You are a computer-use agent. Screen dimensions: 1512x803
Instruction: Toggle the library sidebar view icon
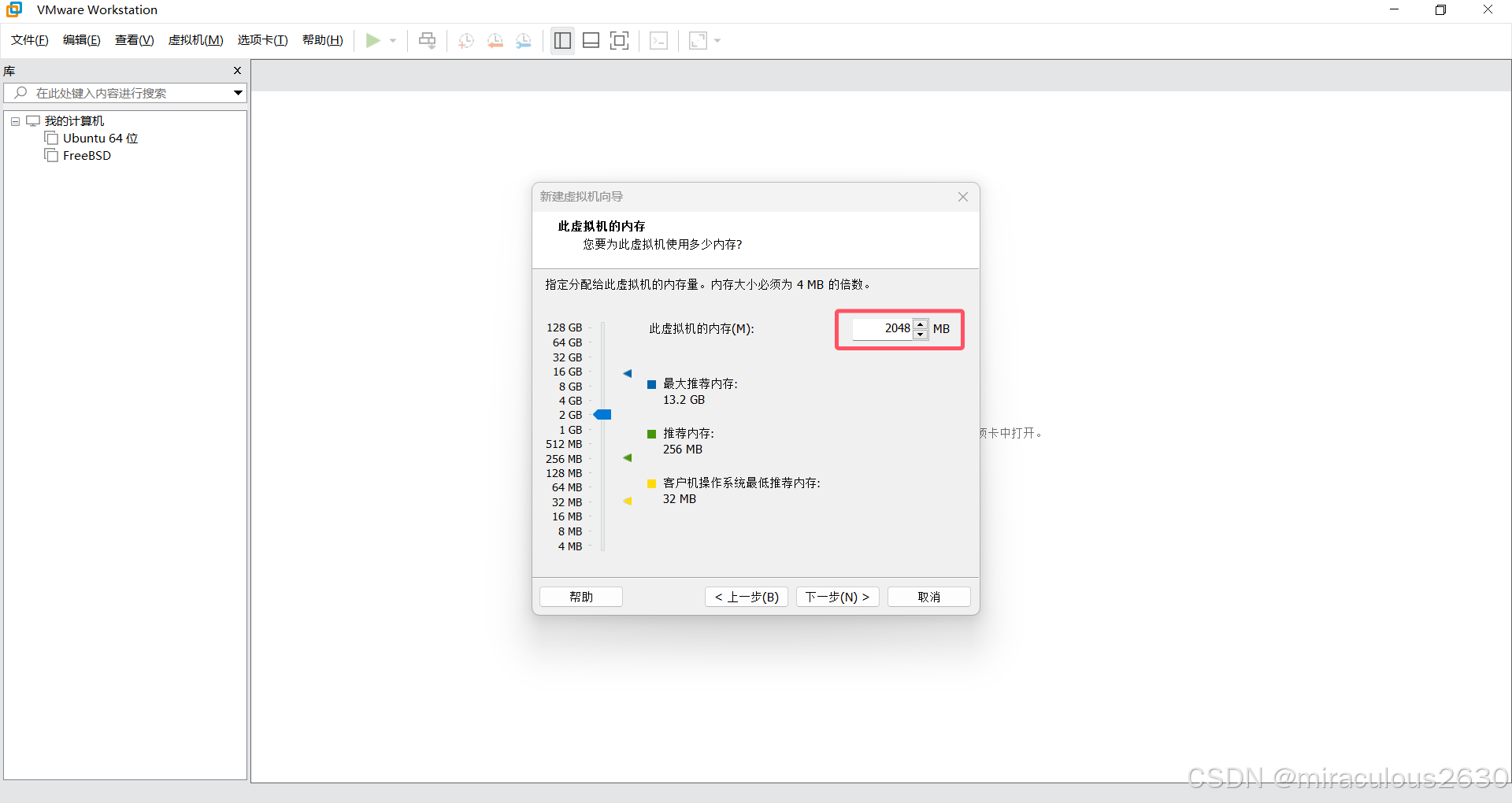(562, 40)
